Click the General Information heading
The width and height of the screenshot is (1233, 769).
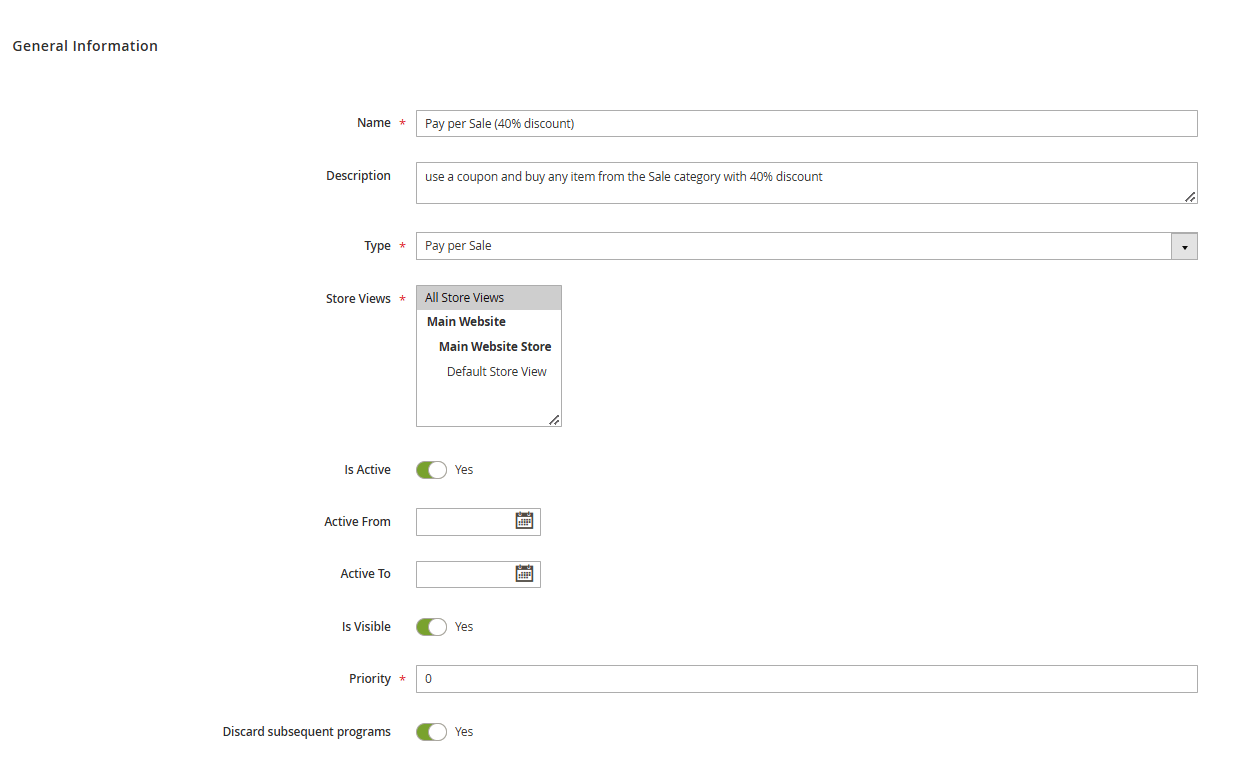[x=85, y=45]
